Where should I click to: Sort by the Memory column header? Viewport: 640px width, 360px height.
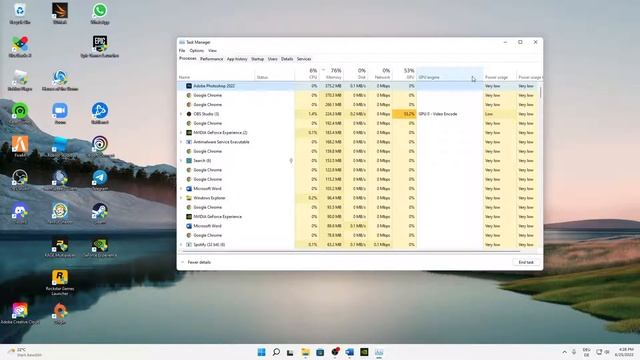331,74
